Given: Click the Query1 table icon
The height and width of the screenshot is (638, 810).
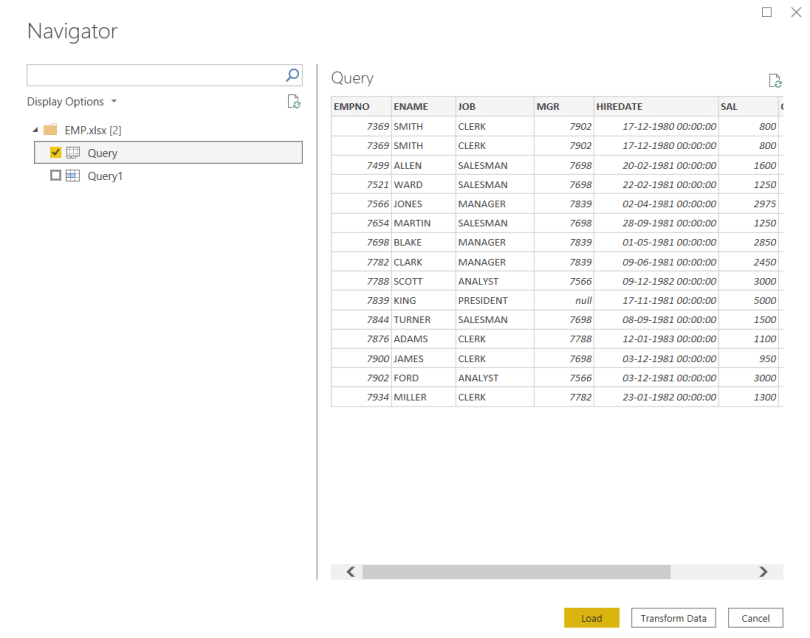Looking at the screenshot, I should tap(73, 176).
